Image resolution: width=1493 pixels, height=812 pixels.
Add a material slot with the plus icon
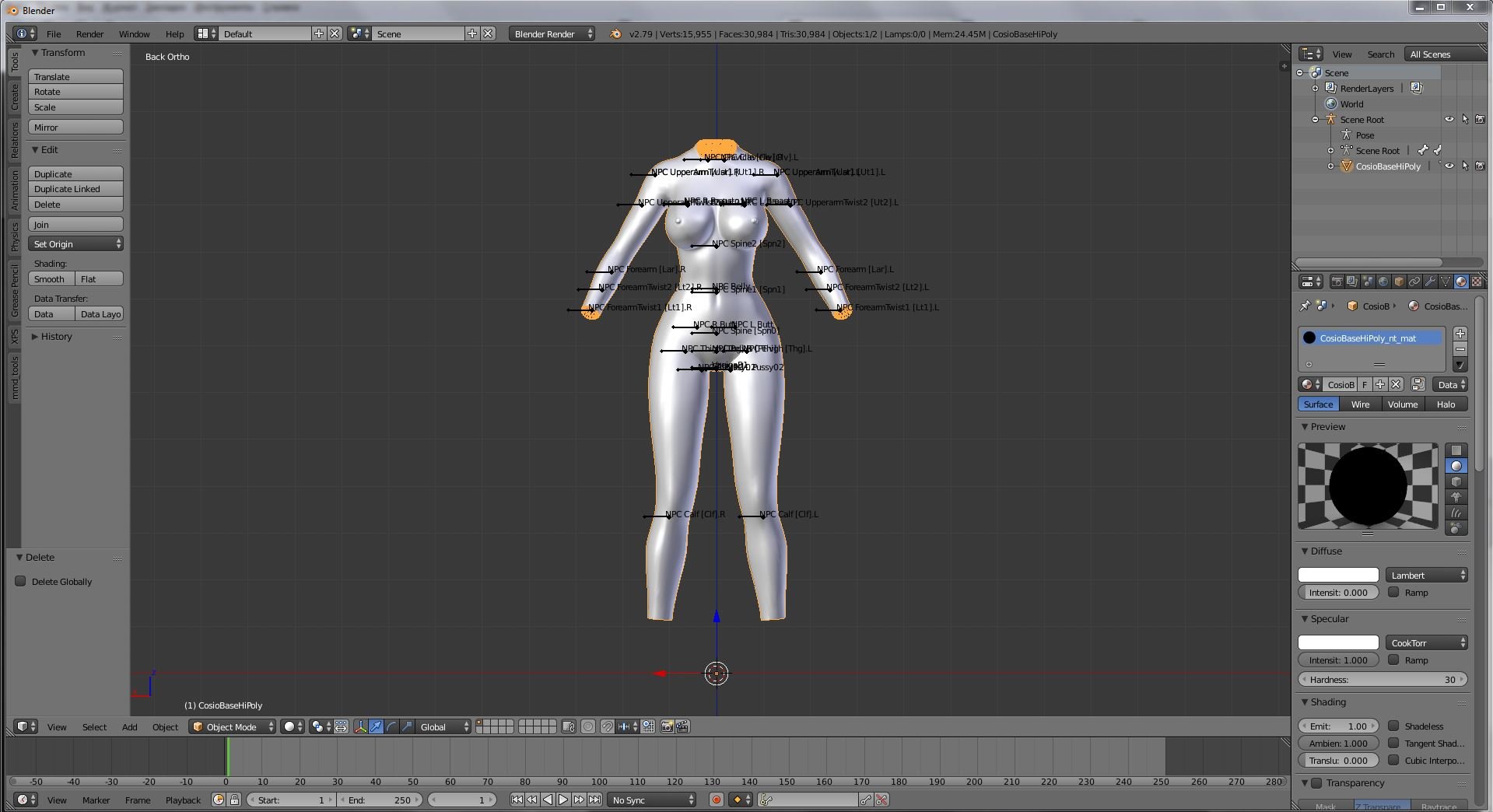[x=1460, y=334]
